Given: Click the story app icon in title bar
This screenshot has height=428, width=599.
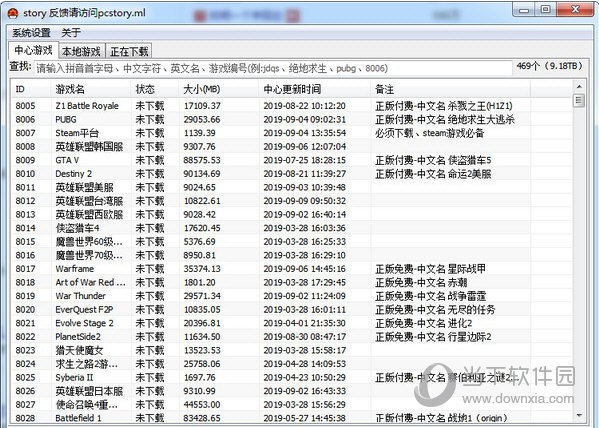Looking at the screenshot, I should pos(13,13).
